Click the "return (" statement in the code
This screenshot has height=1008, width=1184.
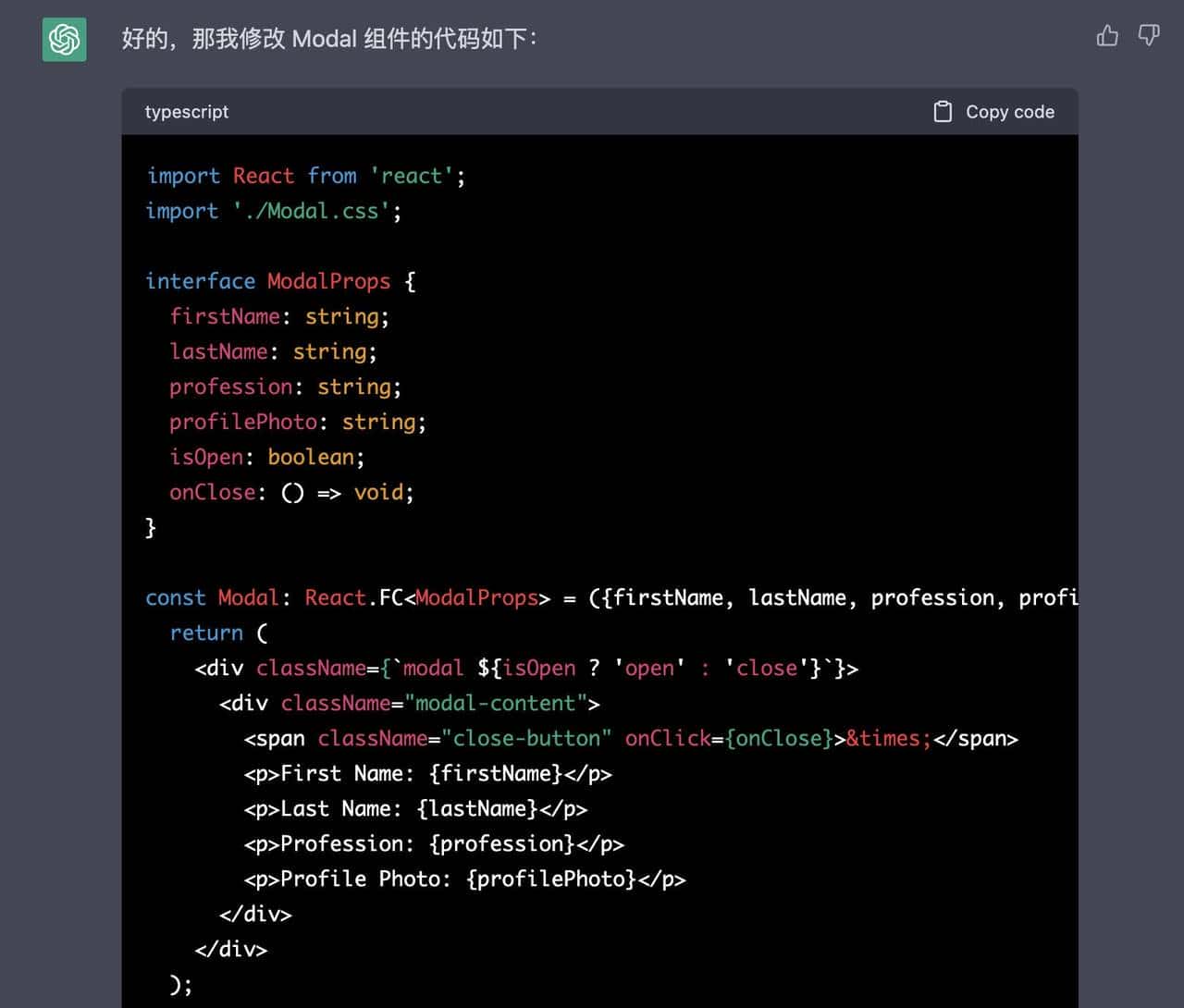click(219, 633)
